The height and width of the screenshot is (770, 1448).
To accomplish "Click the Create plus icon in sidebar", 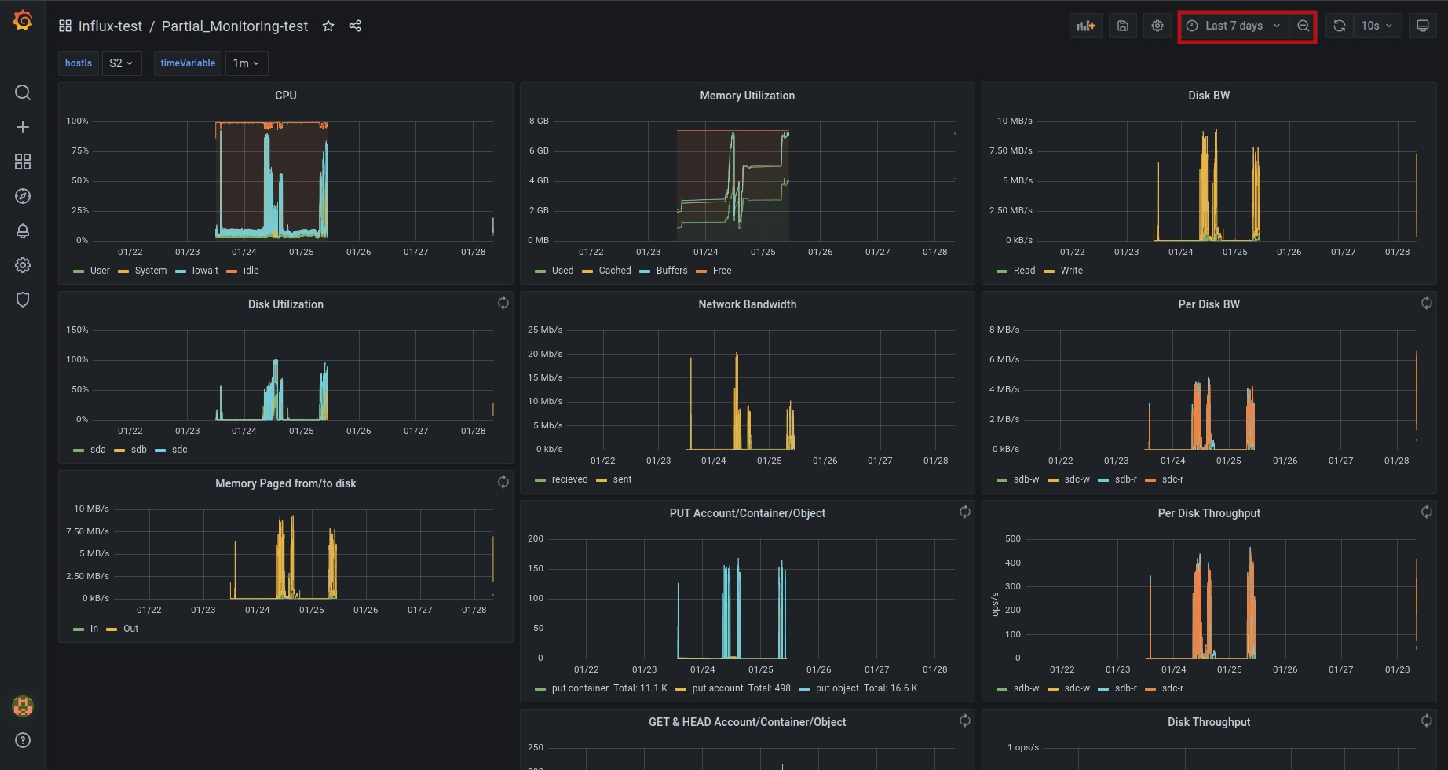I will 23,127.
